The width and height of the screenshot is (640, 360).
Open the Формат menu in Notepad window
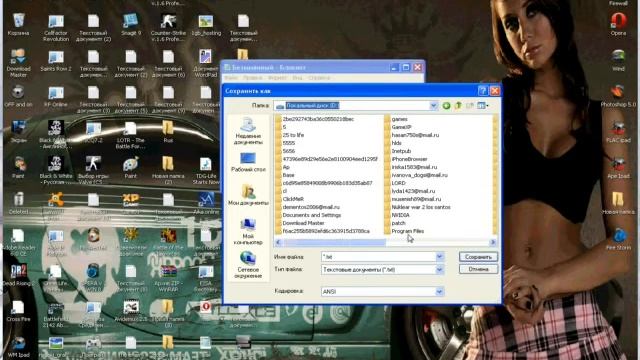click(x=278, y=78)
